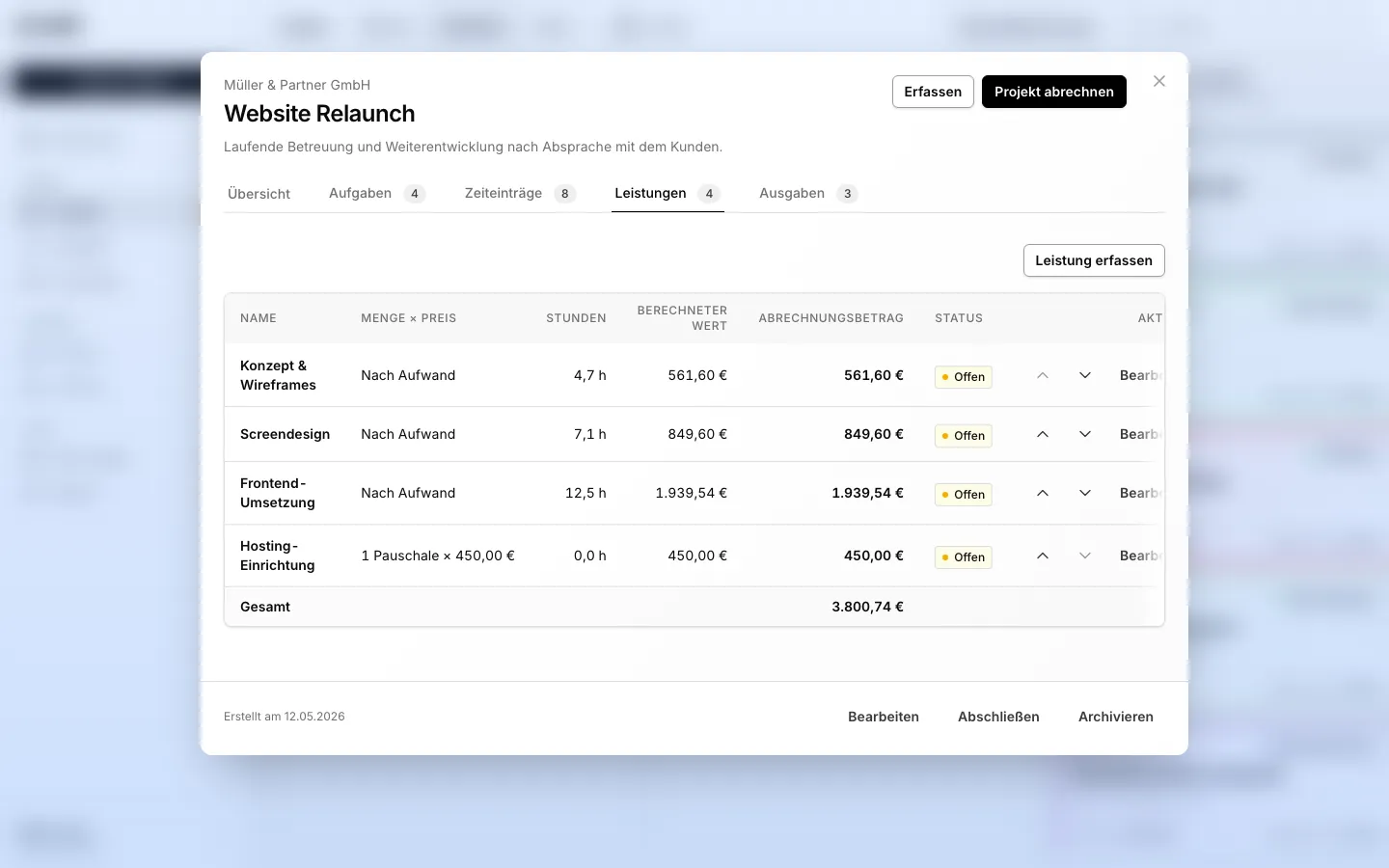
Task: Click the Müller & Partner GmbH client name
Action: 297,85
